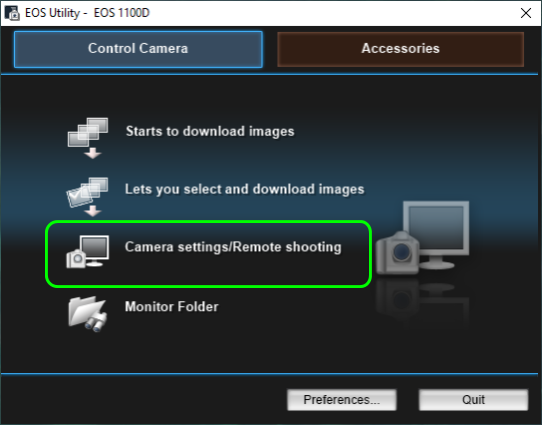542x425 pixels.
Task: Choose 'Lets you select and download images'
Action: [x=244, y=189]
